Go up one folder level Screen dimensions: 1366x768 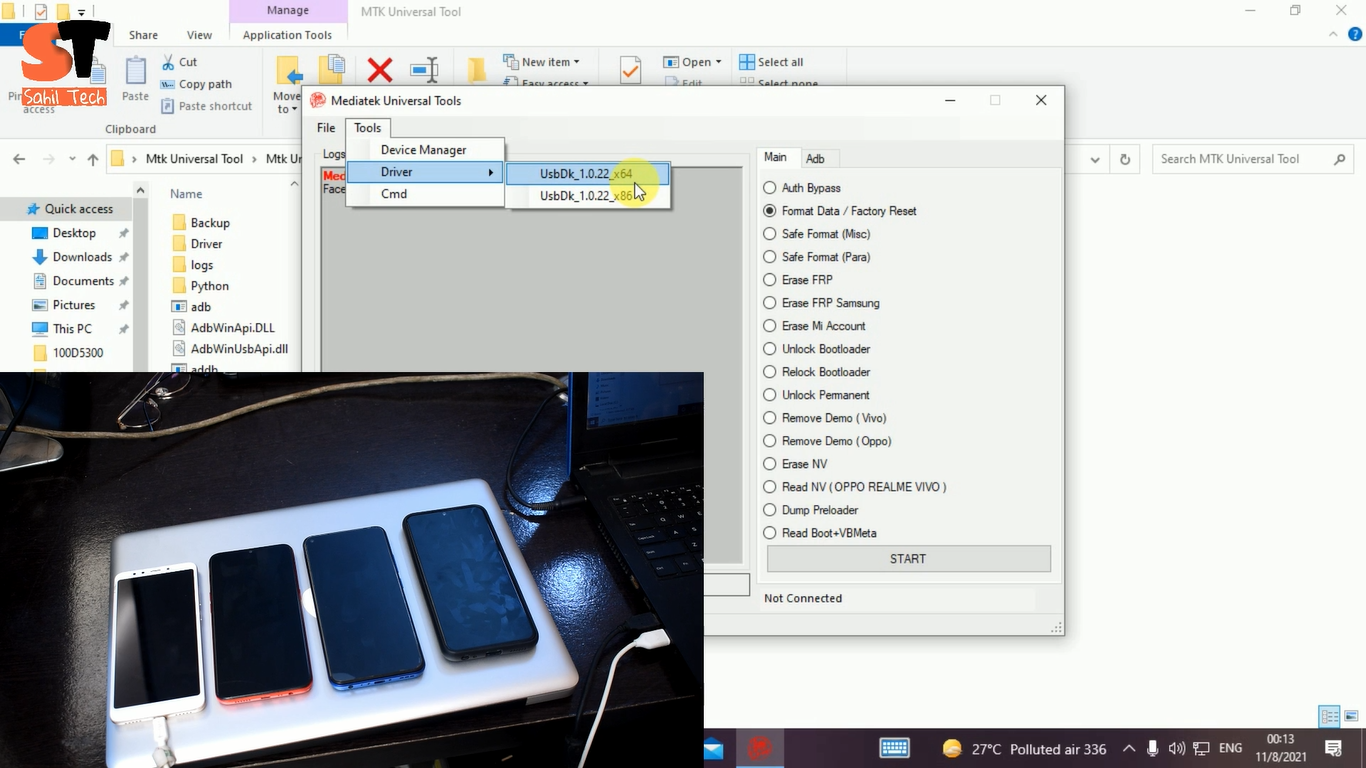click(93, 159)
